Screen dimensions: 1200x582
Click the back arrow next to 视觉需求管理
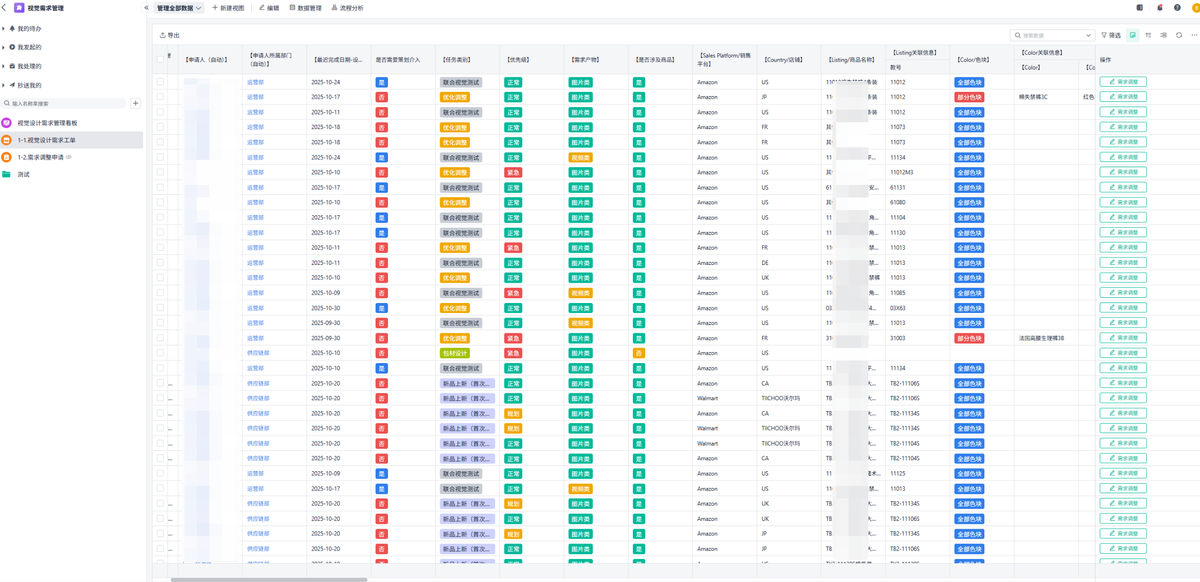[5, 8]
